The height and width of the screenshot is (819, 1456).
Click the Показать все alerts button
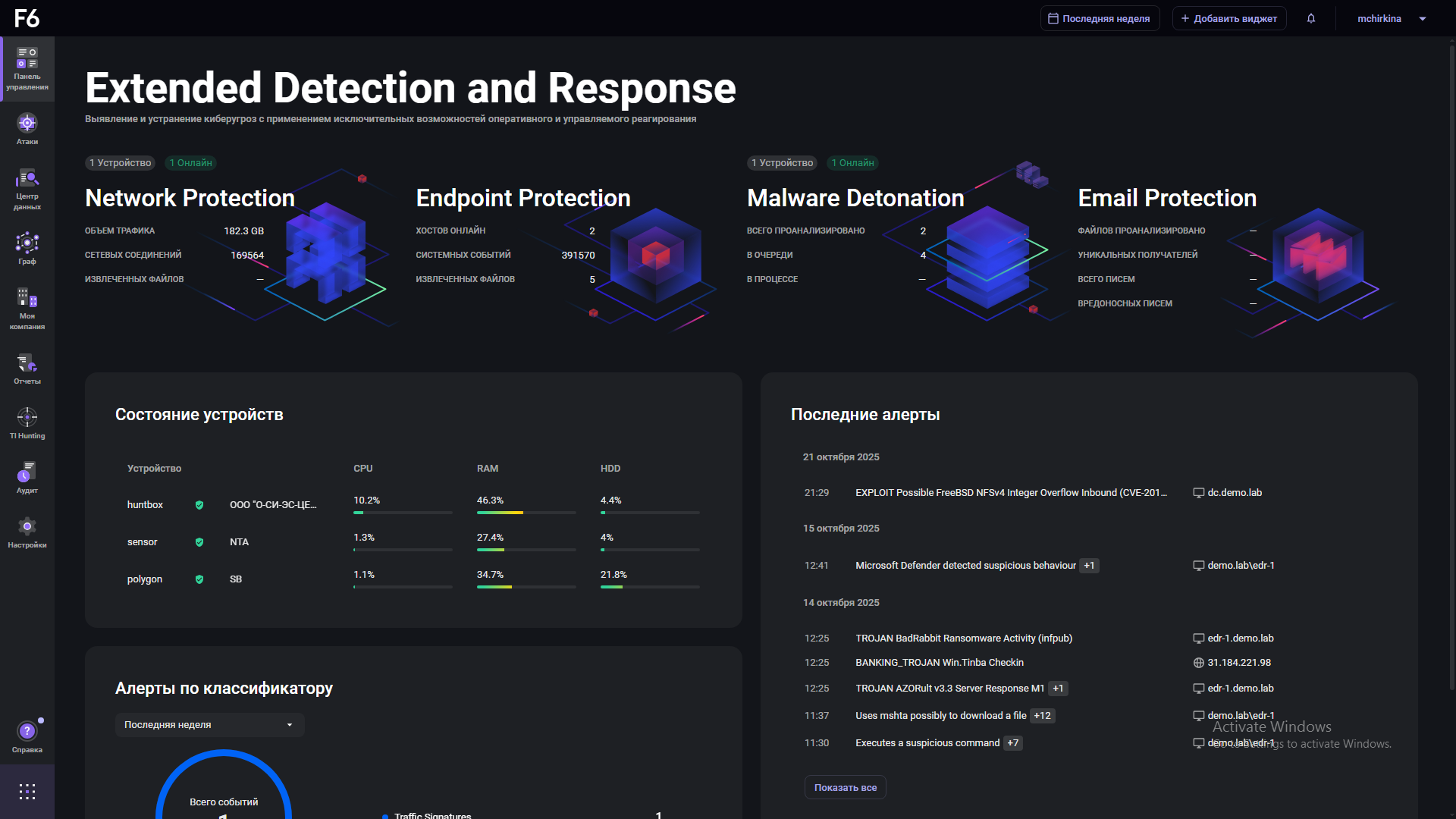point(845,787)
